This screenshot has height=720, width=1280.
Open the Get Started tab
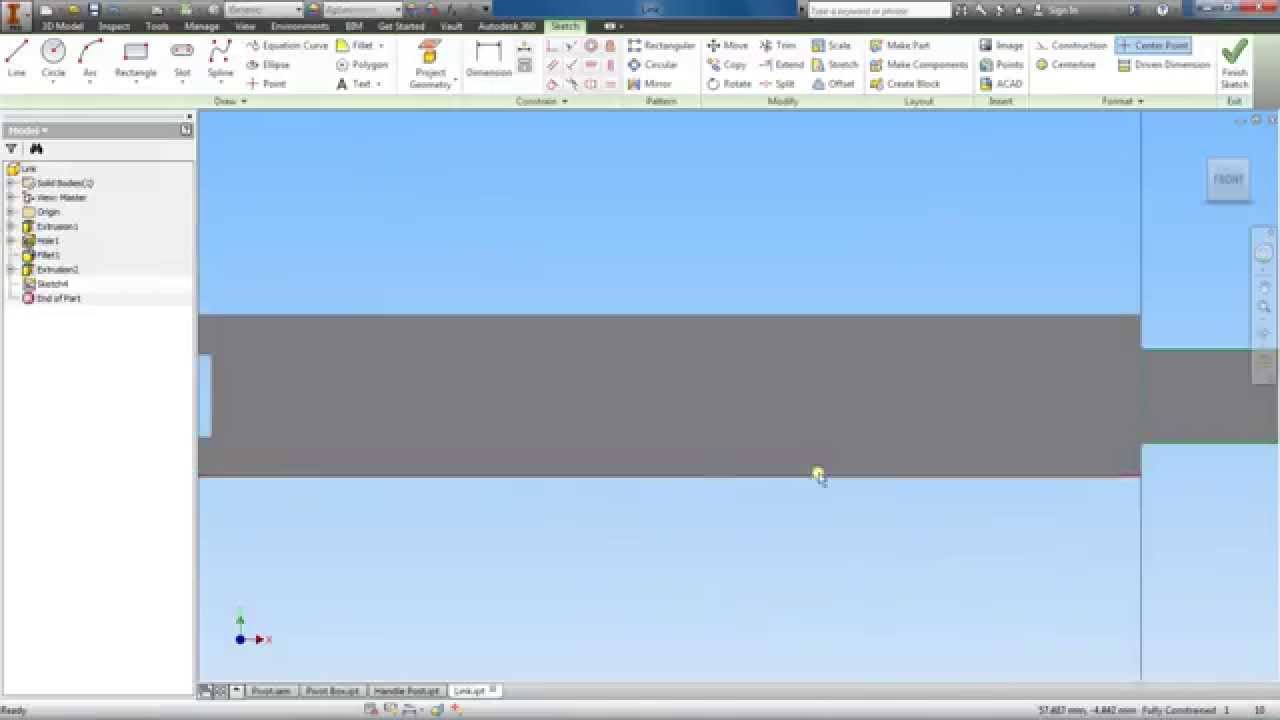[401, 26]
